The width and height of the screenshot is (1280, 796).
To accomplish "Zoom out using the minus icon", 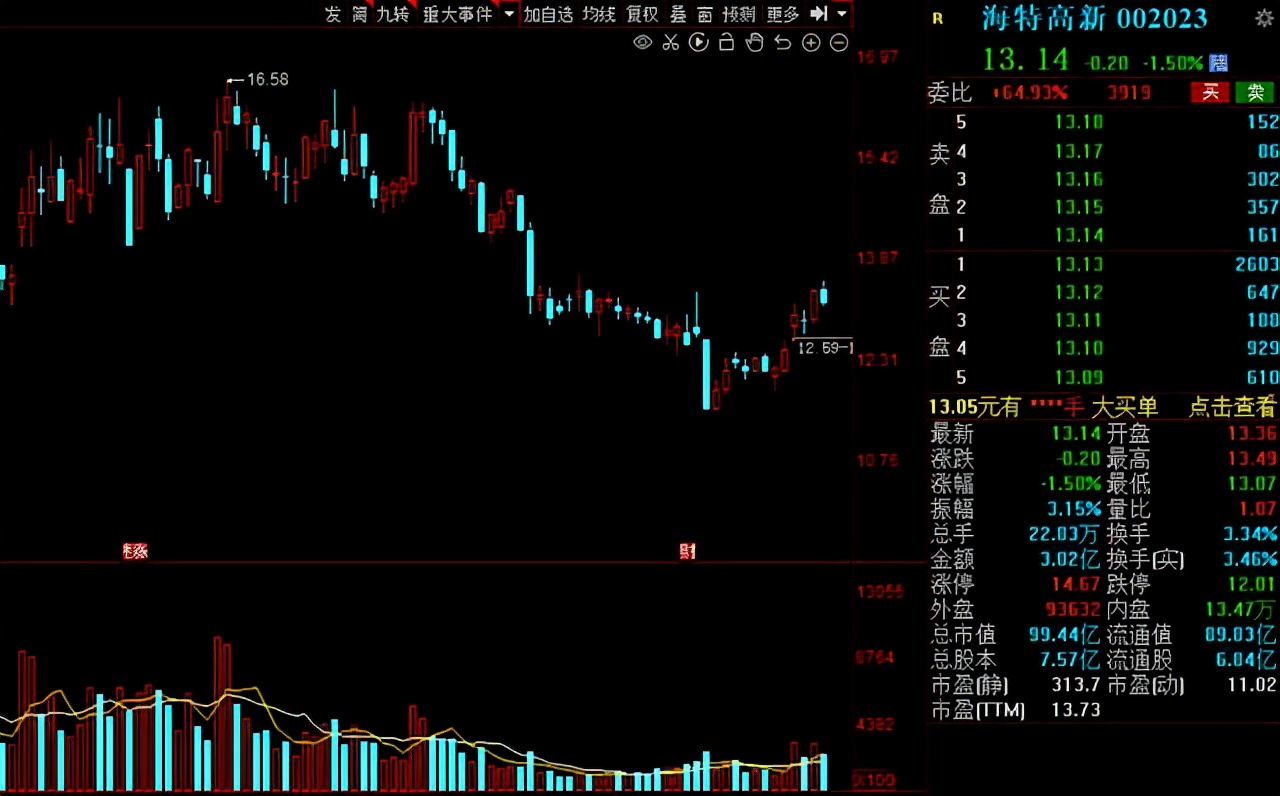I will click(839, 43).
